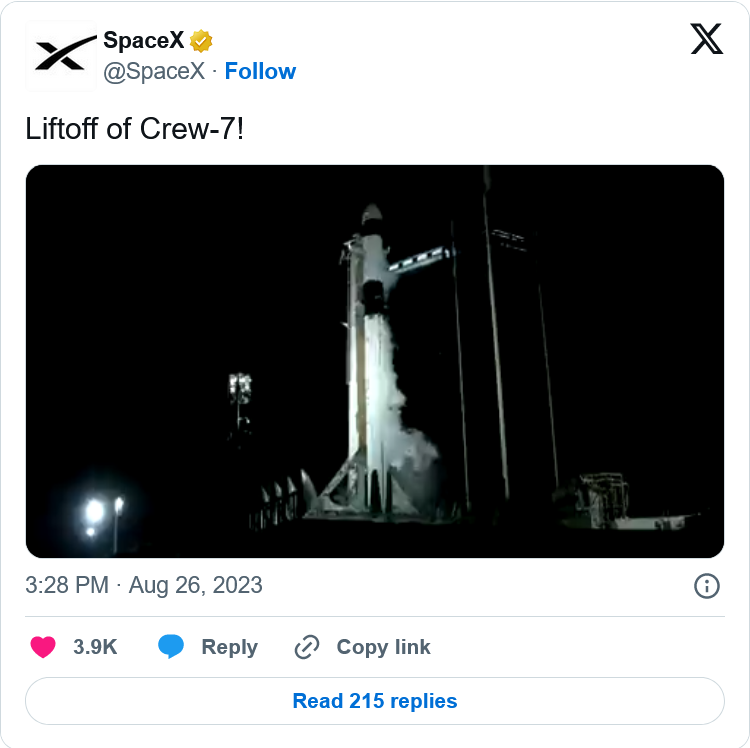Click the Aug 26, 2023 date
Viewport: 750px width, 748px height.
pyautogui.click(x=196, y=585)
